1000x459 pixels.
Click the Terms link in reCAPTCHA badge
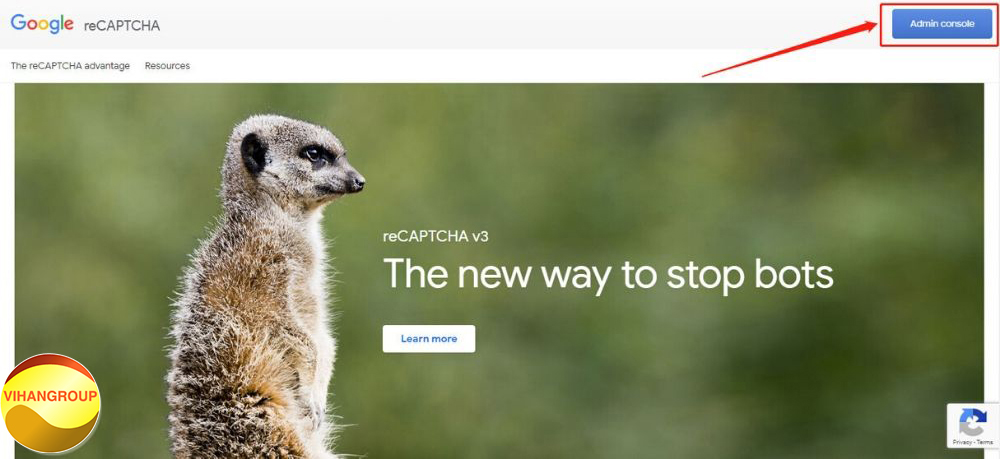(x=983, y=442)
